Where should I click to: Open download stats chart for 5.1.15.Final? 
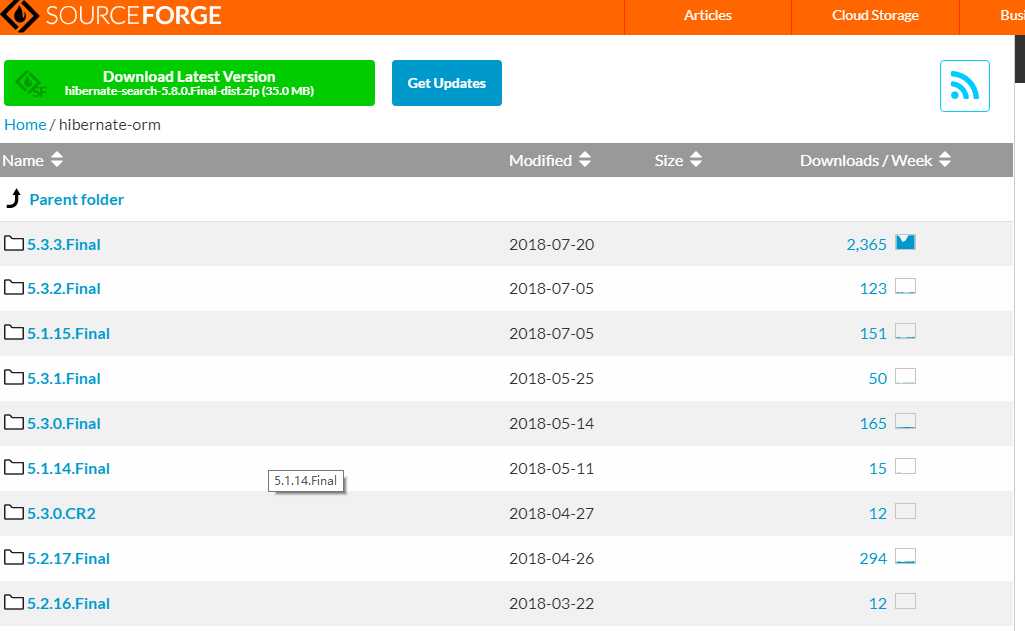[905, 332]
